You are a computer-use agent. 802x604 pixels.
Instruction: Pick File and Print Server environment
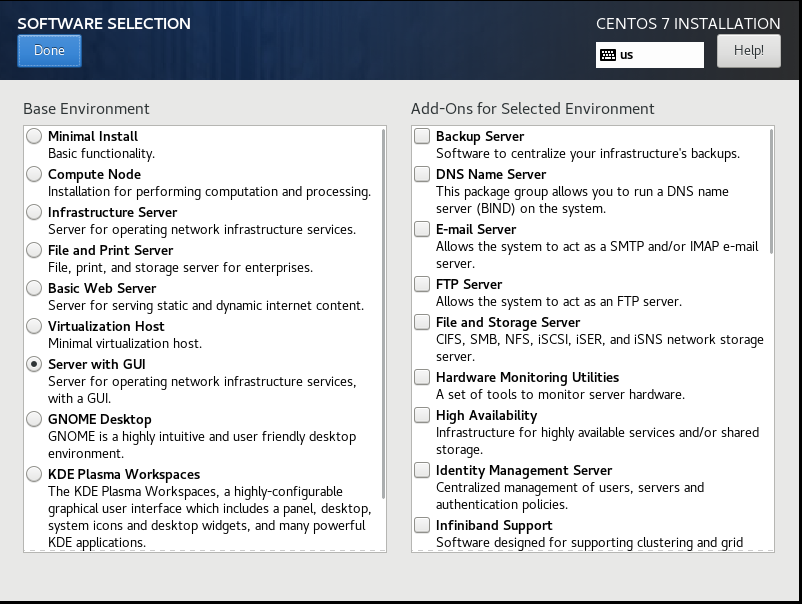click(34, 250)
